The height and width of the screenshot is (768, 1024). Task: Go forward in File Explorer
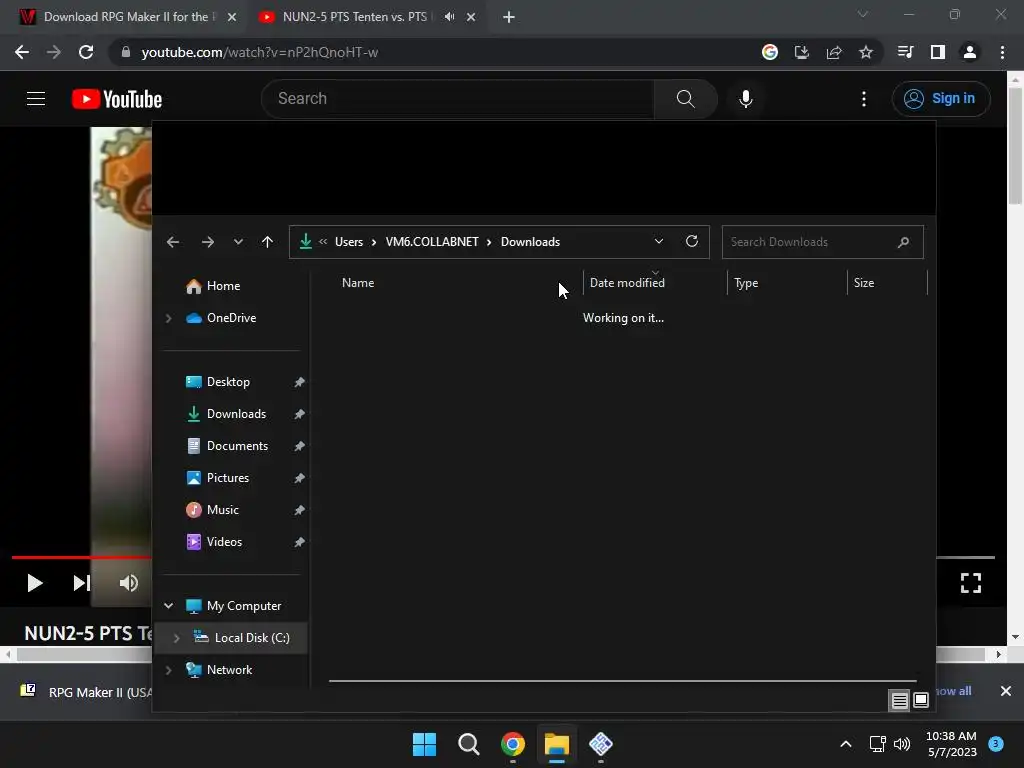click(208, 242)
